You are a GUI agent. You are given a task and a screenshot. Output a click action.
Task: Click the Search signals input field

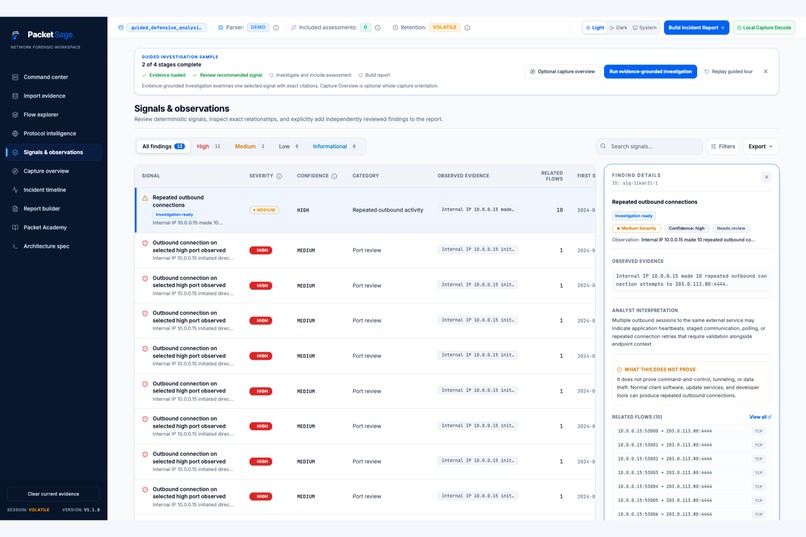click(x=649, y=146)
